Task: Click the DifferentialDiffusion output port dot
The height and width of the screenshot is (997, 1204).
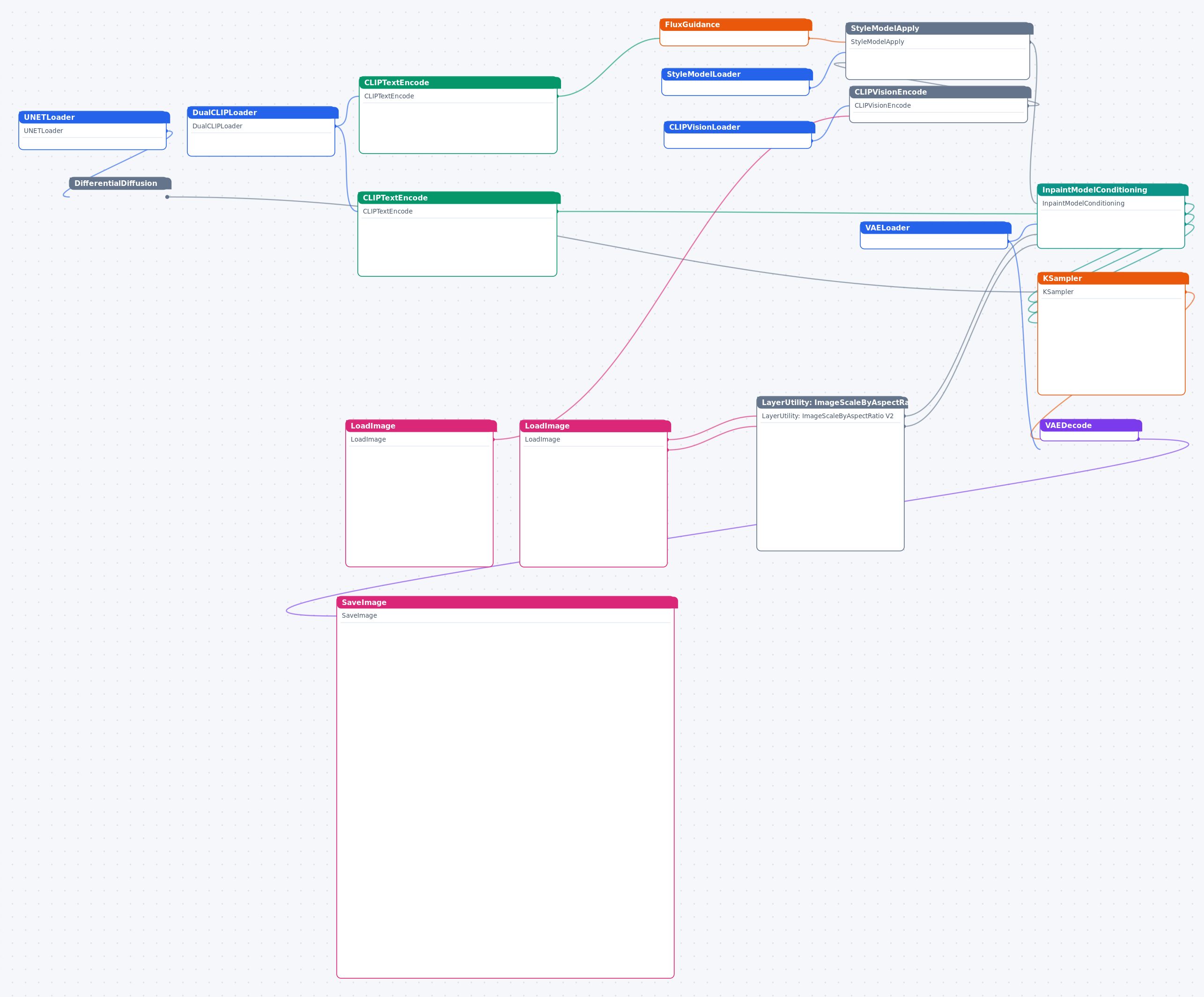Action: coord(167,197)
